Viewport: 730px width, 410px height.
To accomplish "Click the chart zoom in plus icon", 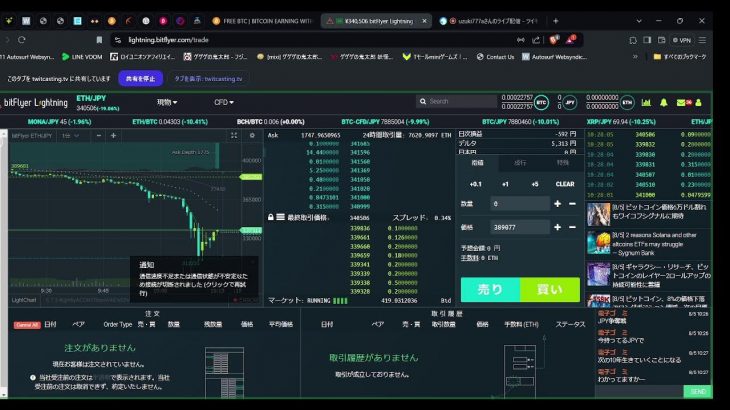I will click(113, 135).
